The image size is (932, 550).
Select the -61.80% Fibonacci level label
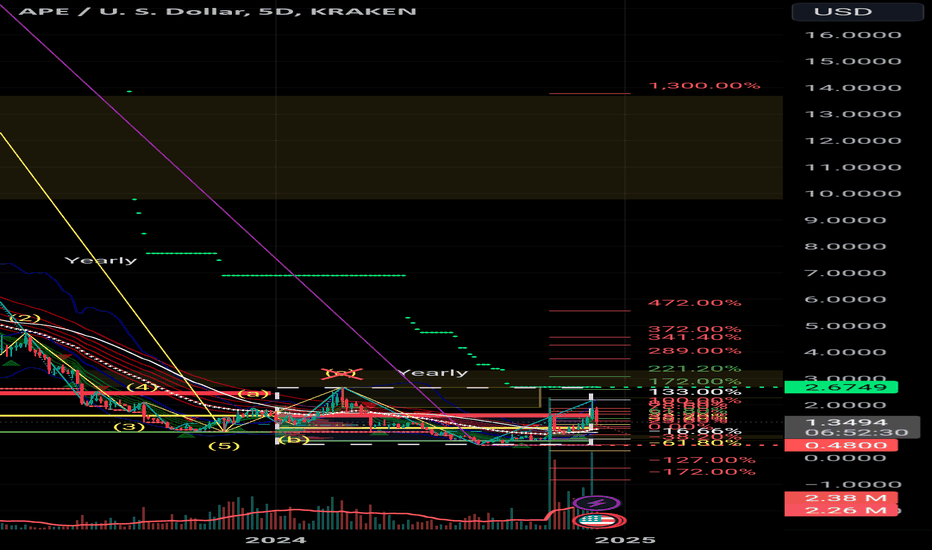[x=694, y=444]
